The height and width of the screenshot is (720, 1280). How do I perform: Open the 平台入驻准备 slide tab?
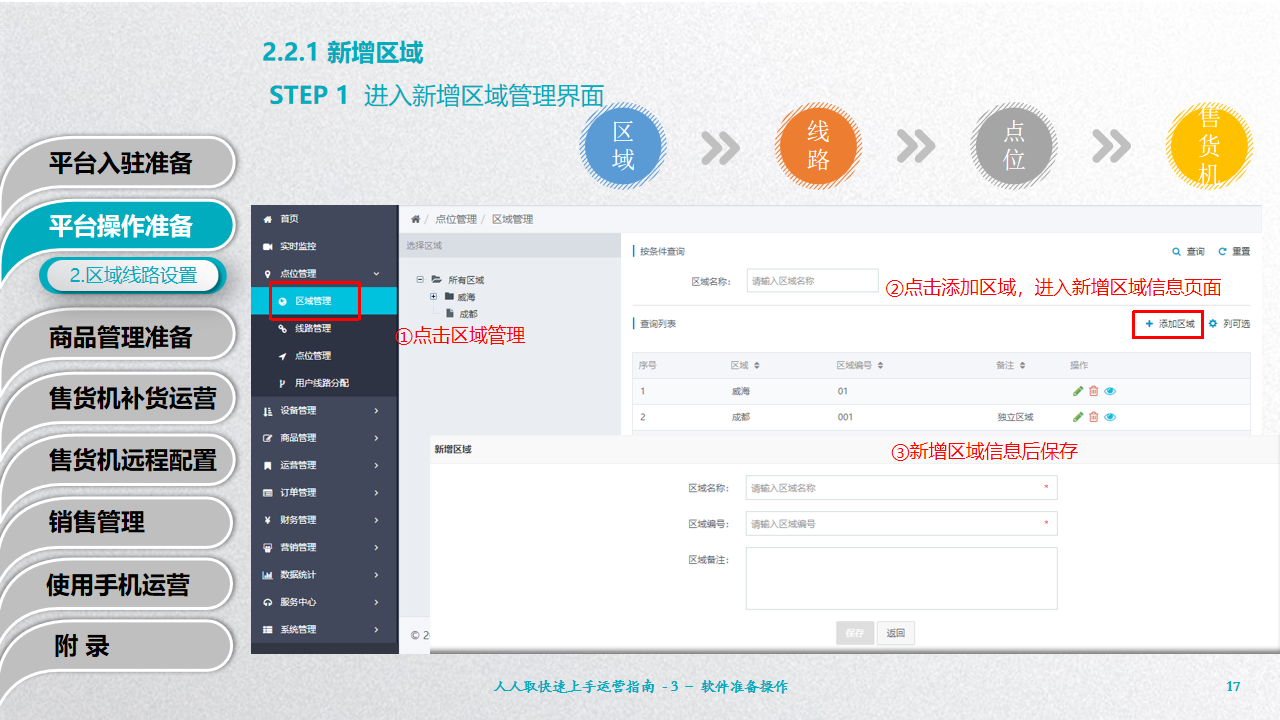(x=120, y=163)
